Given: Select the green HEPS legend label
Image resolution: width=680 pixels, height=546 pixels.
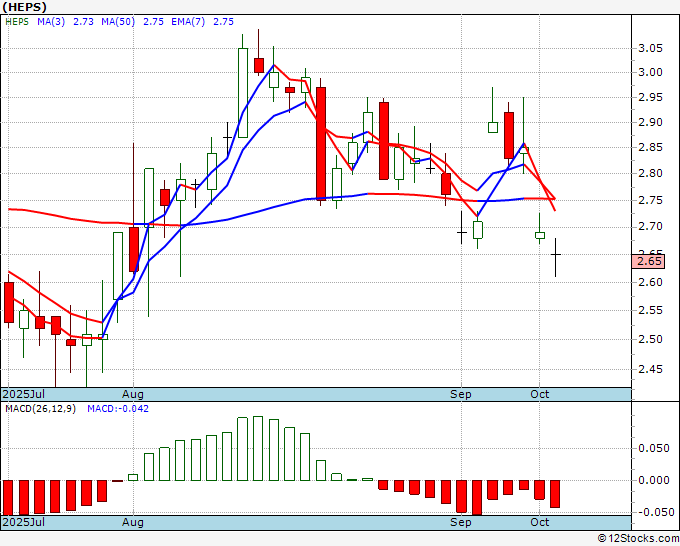Looking at the screenshot, I should coord(17,22).
